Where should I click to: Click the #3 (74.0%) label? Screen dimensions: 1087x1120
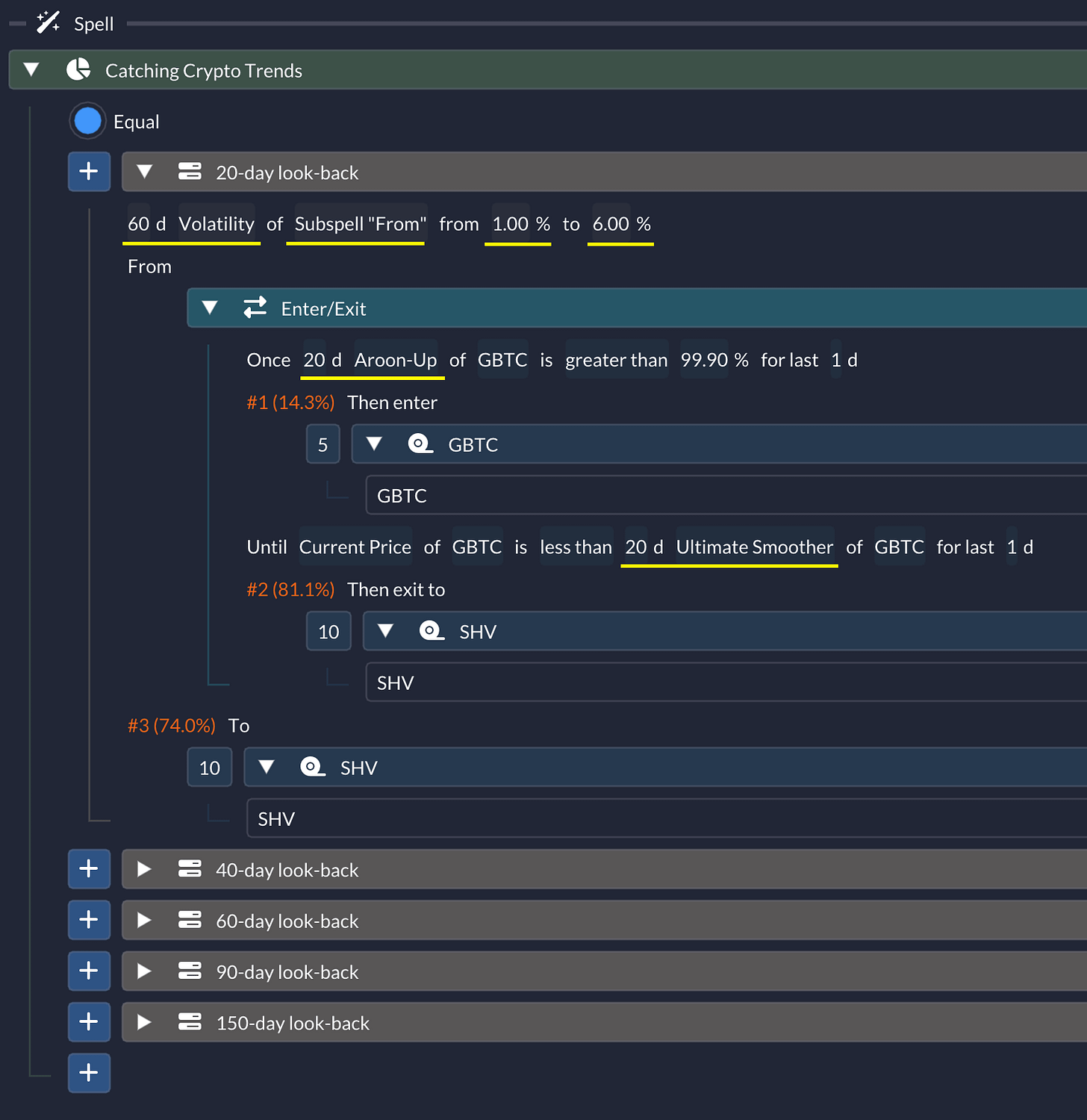[x=171, y=726]
